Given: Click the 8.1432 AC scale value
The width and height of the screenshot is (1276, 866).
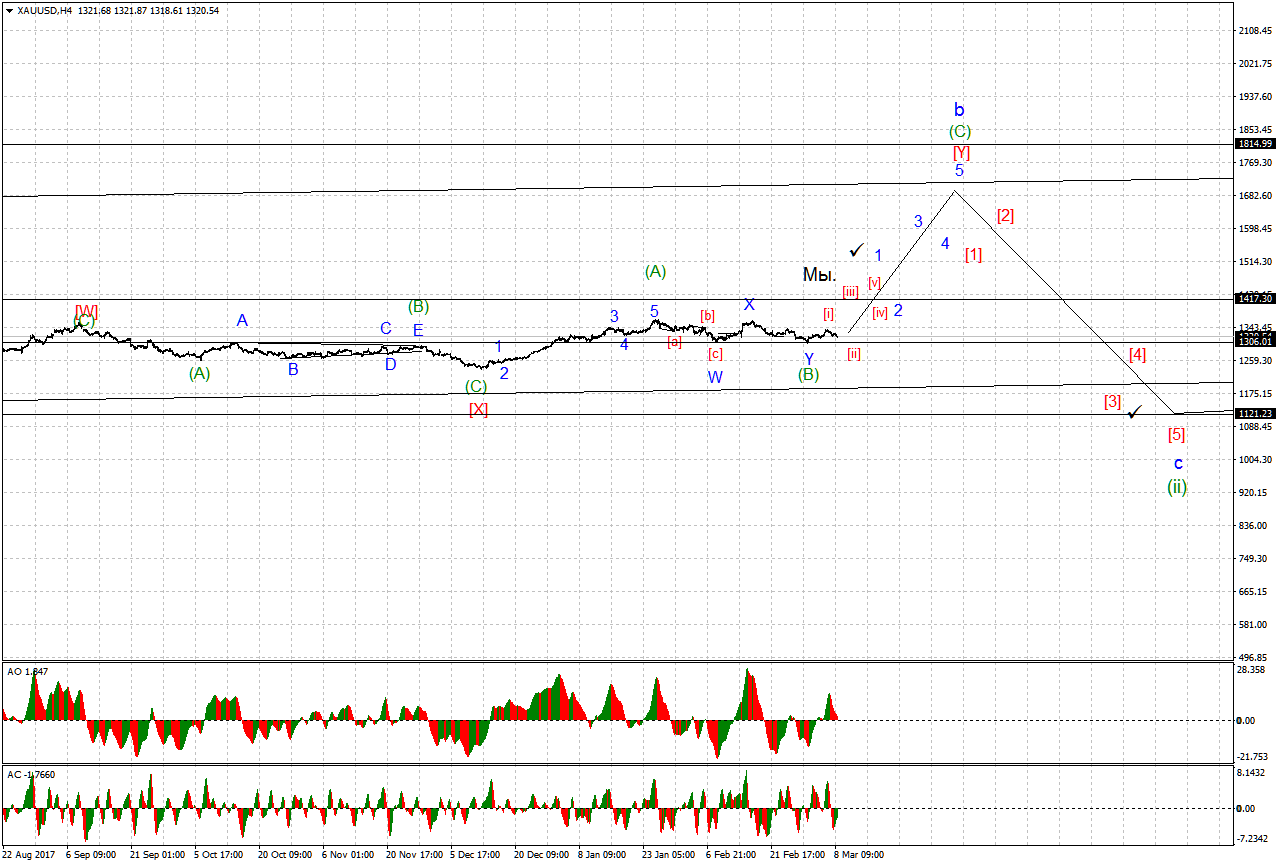Looking at the screenshot, I should (1253, 772).
